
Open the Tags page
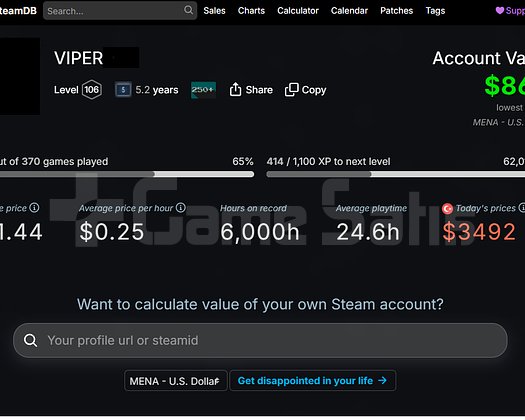435,11
